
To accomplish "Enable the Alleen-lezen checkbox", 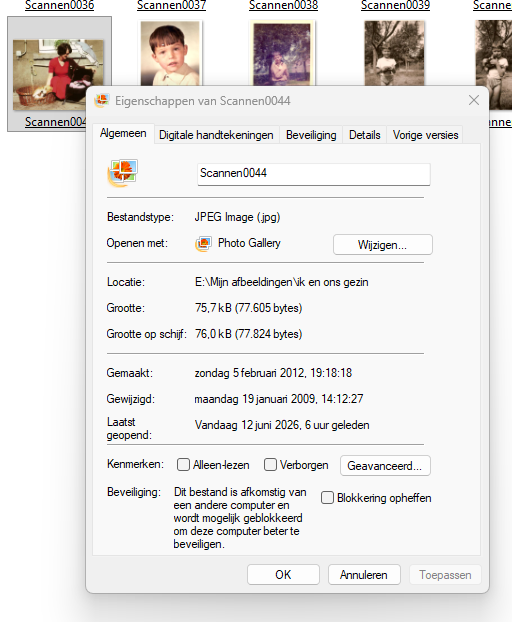I will point(183,465).
